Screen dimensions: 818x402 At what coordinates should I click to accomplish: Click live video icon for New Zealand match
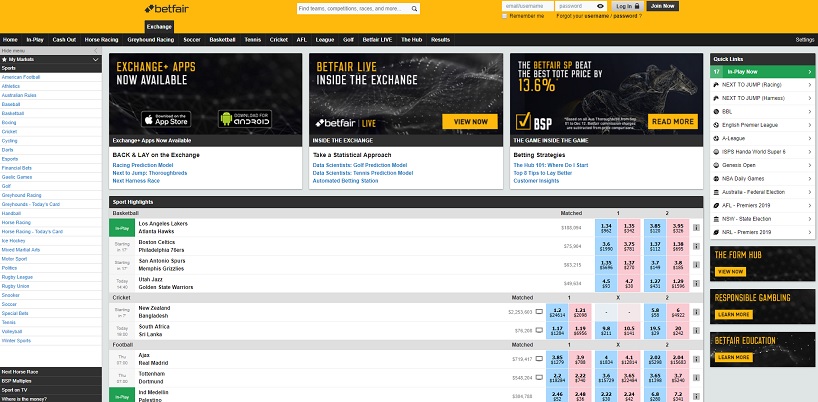[x=539, y=312]
